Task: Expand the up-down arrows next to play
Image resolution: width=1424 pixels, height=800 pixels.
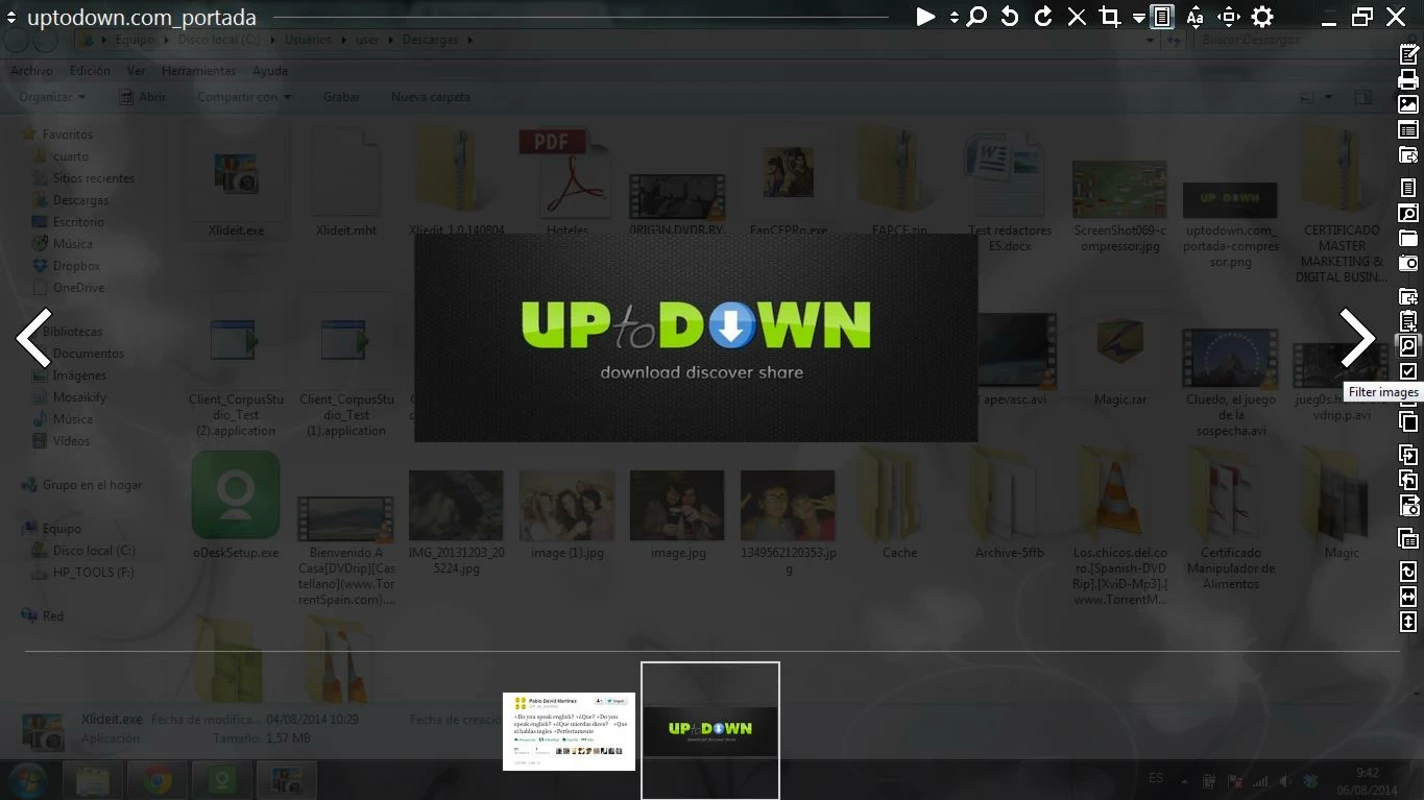Action: point(954,17)
